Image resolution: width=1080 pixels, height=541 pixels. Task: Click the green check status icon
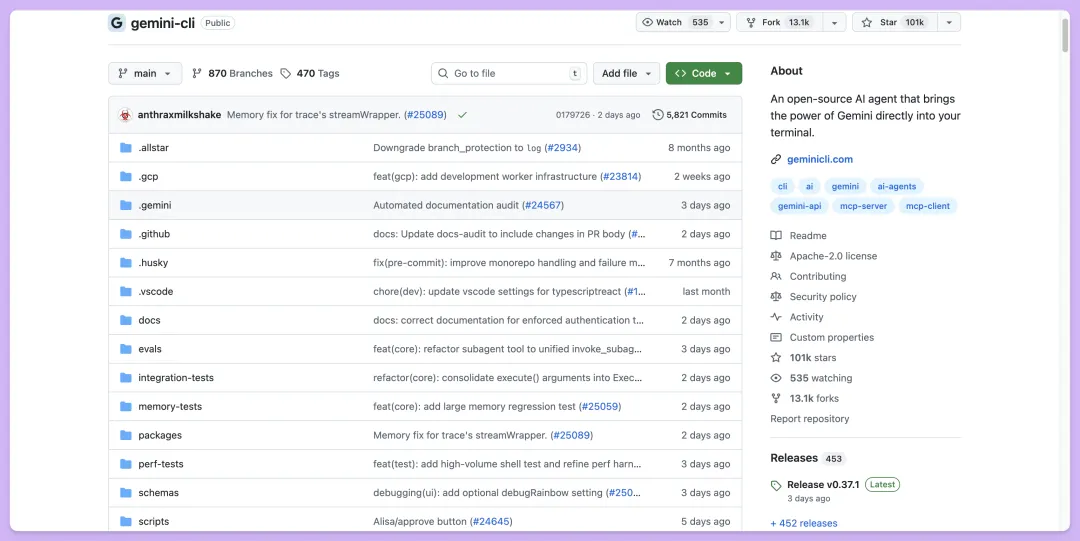tap(462, 115)
